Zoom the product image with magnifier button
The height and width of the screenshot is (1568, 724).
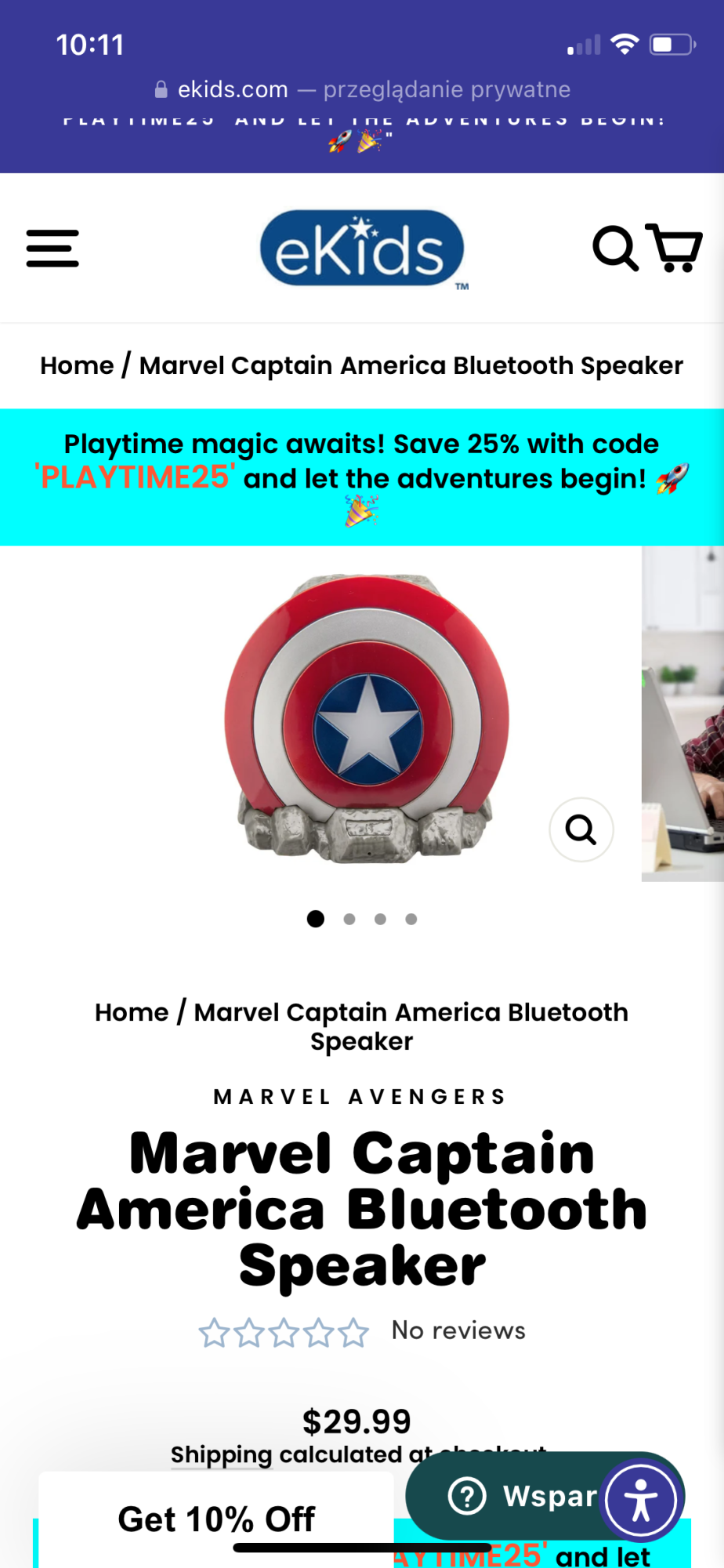tap(581, 829)
